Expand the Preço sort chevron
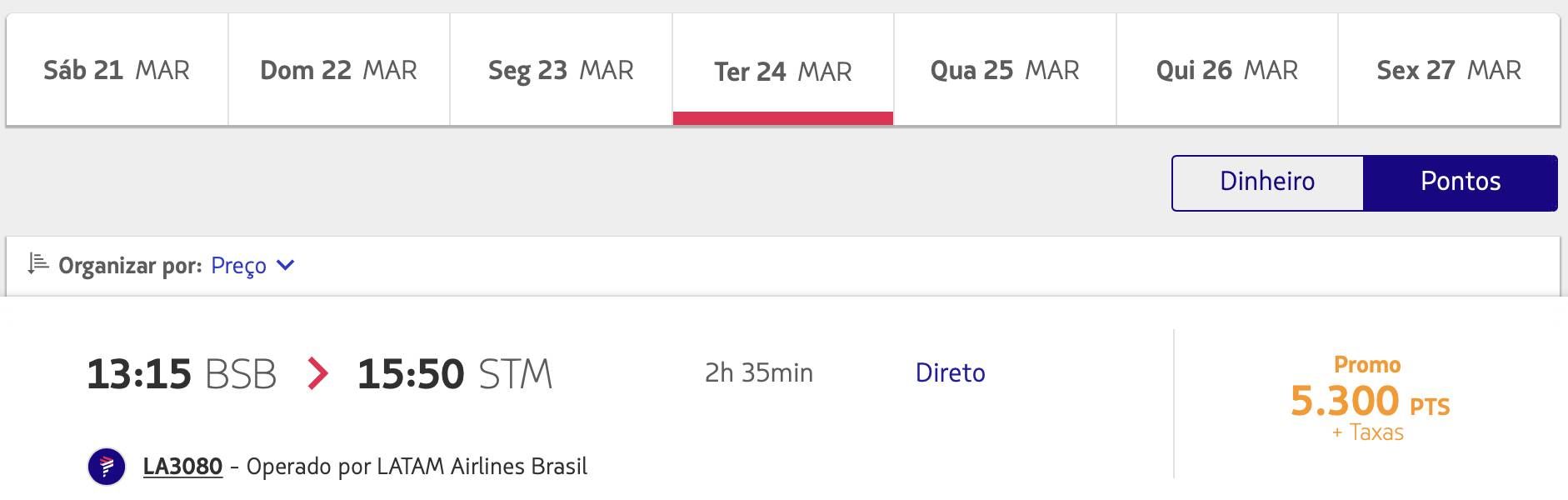The image size is (1568, 500). click(x=286, y=265)
